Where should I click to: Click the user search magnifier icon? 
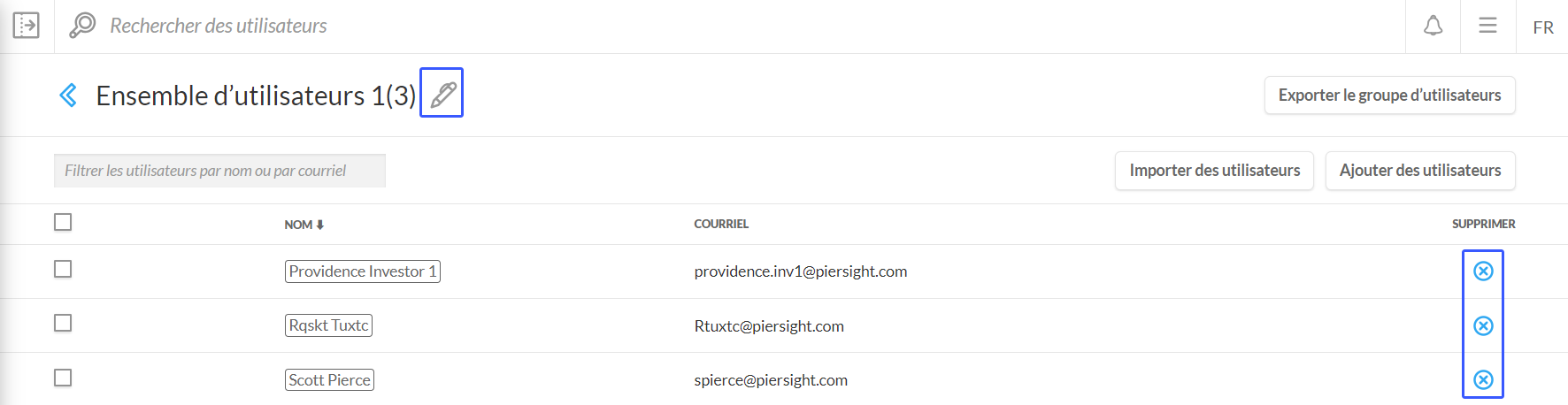point(82,26)
